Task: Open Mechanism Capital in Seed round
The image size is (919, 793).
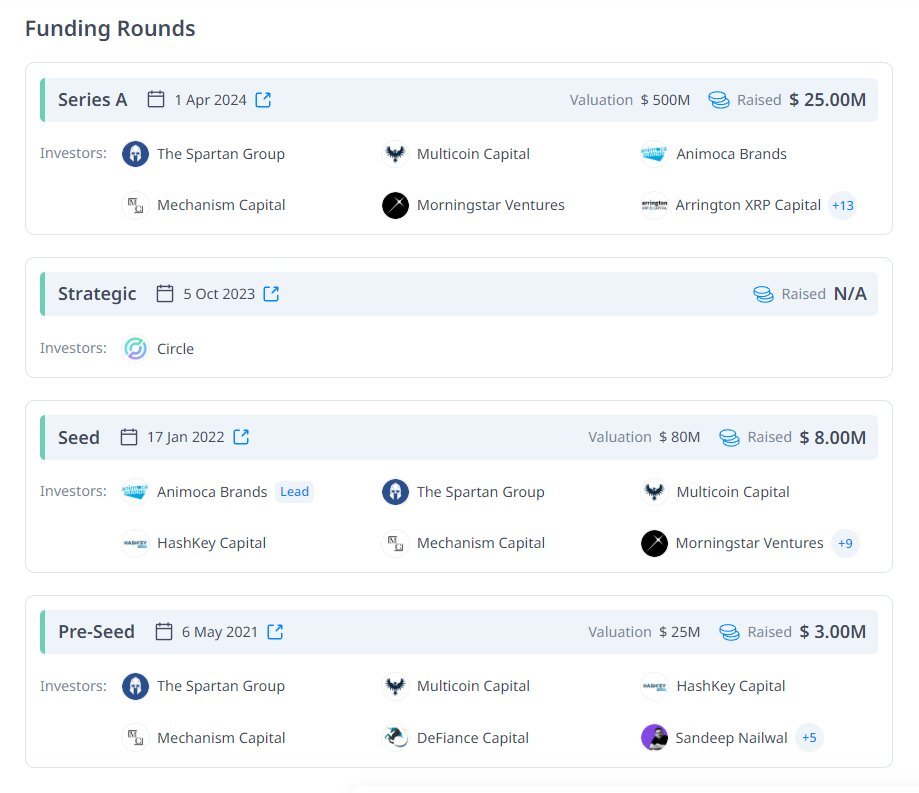Action: point(481,543)
